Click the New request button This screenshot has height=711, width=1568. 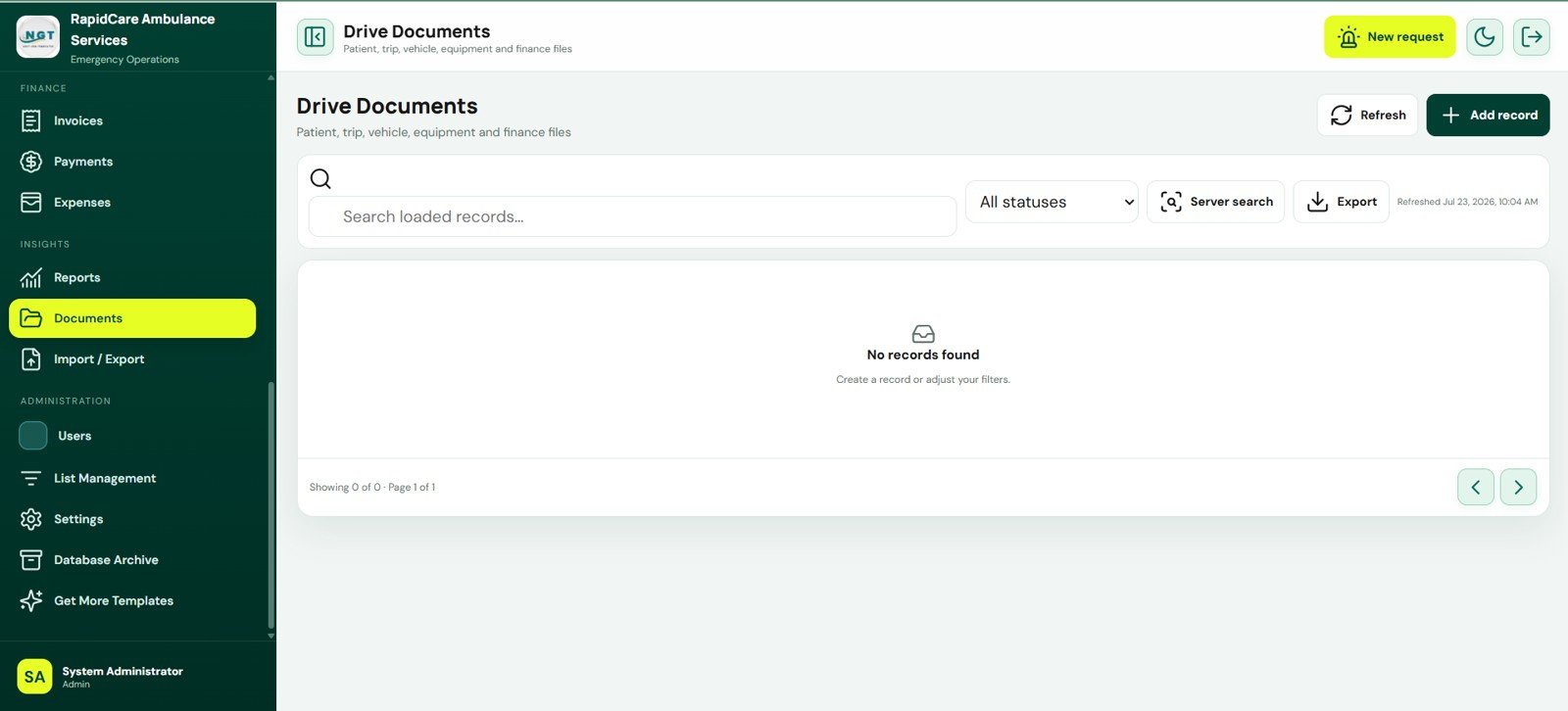pyautogui.click(x=1390, y=37)
